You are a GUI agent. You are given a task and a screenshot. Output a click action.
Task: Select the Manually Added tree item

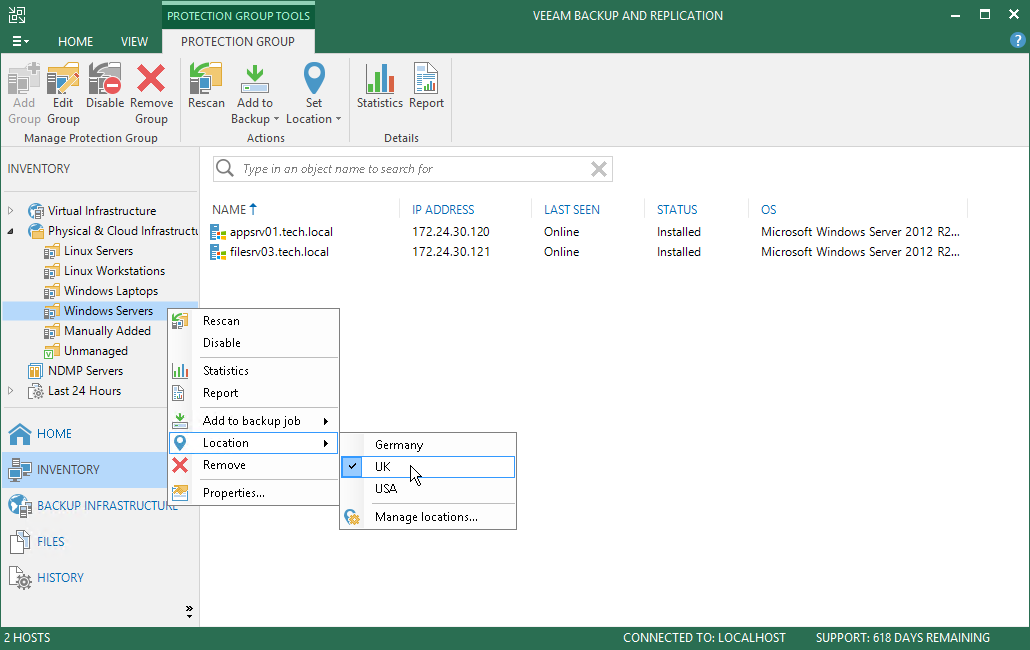click(107, 331)
